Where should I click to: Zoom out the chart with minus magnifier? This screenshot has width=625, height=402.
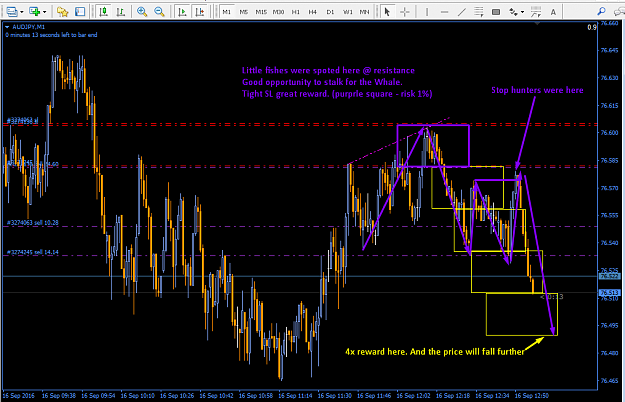point(159,12)
